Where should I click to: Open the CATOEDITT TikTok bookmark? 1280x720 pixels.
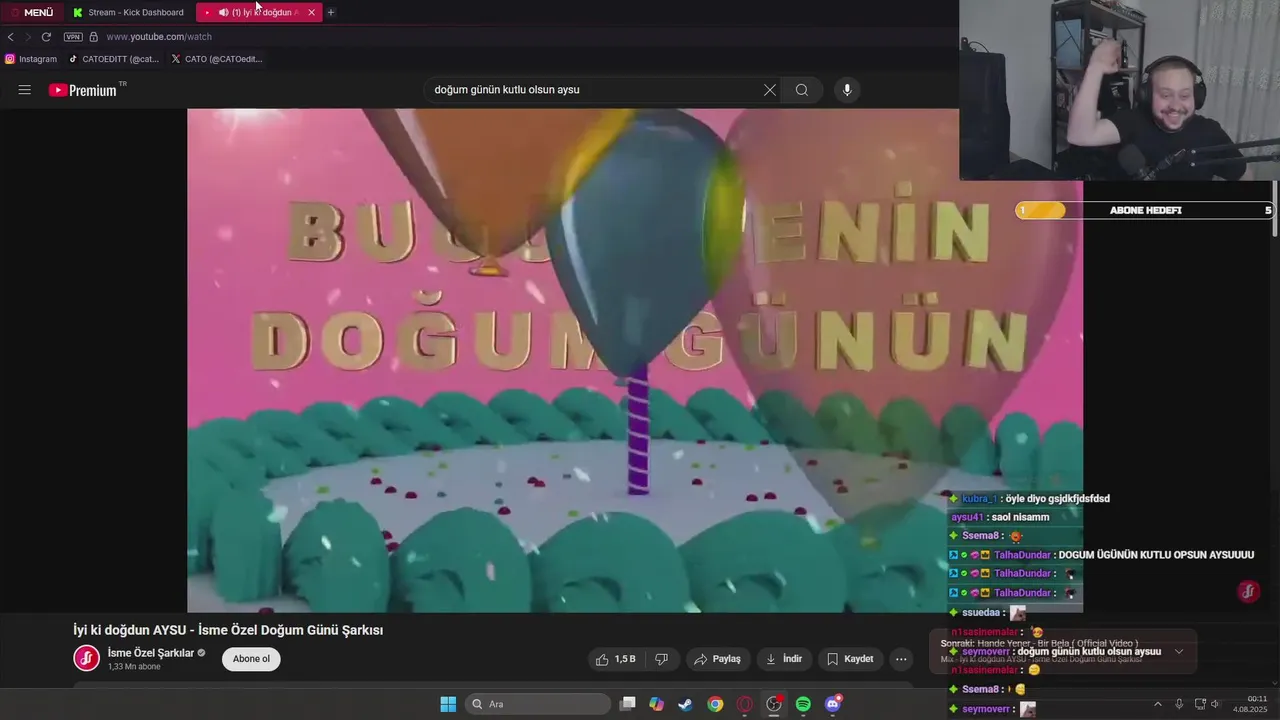(114, 59)
